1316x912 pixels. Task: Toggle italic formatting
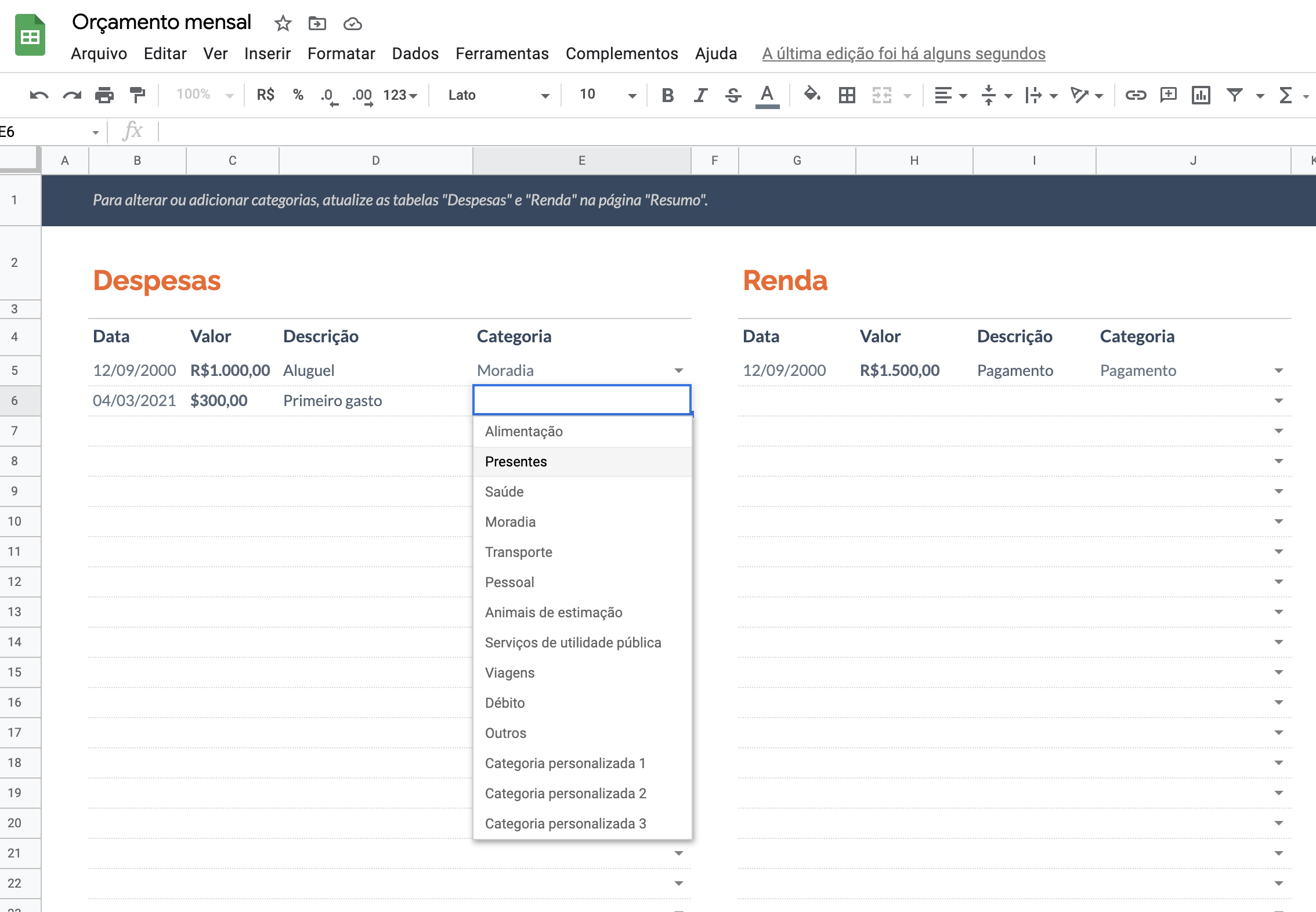coord(700,95)
